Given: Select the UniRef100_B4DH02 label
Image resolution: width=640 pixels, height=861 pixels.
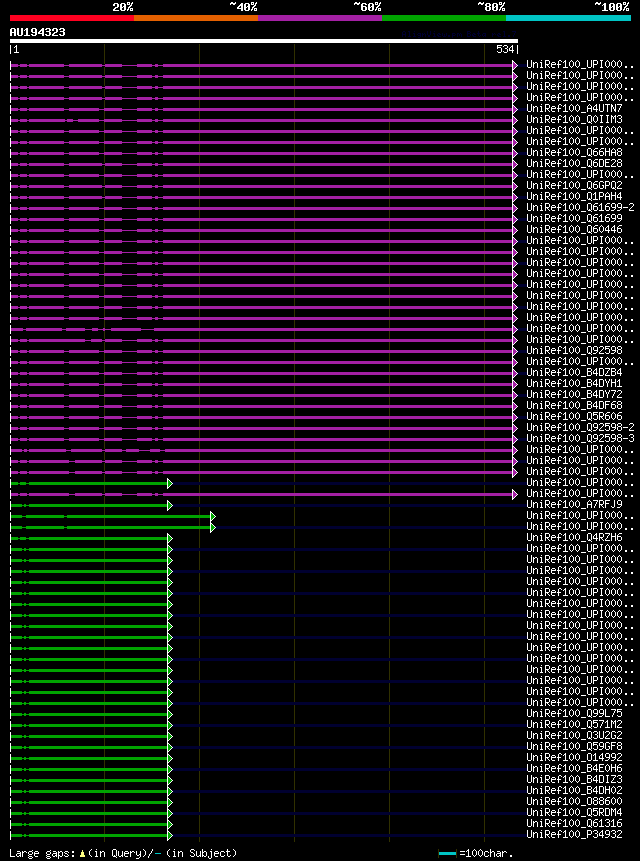Looking at the screenshot, I should [574, 791].
